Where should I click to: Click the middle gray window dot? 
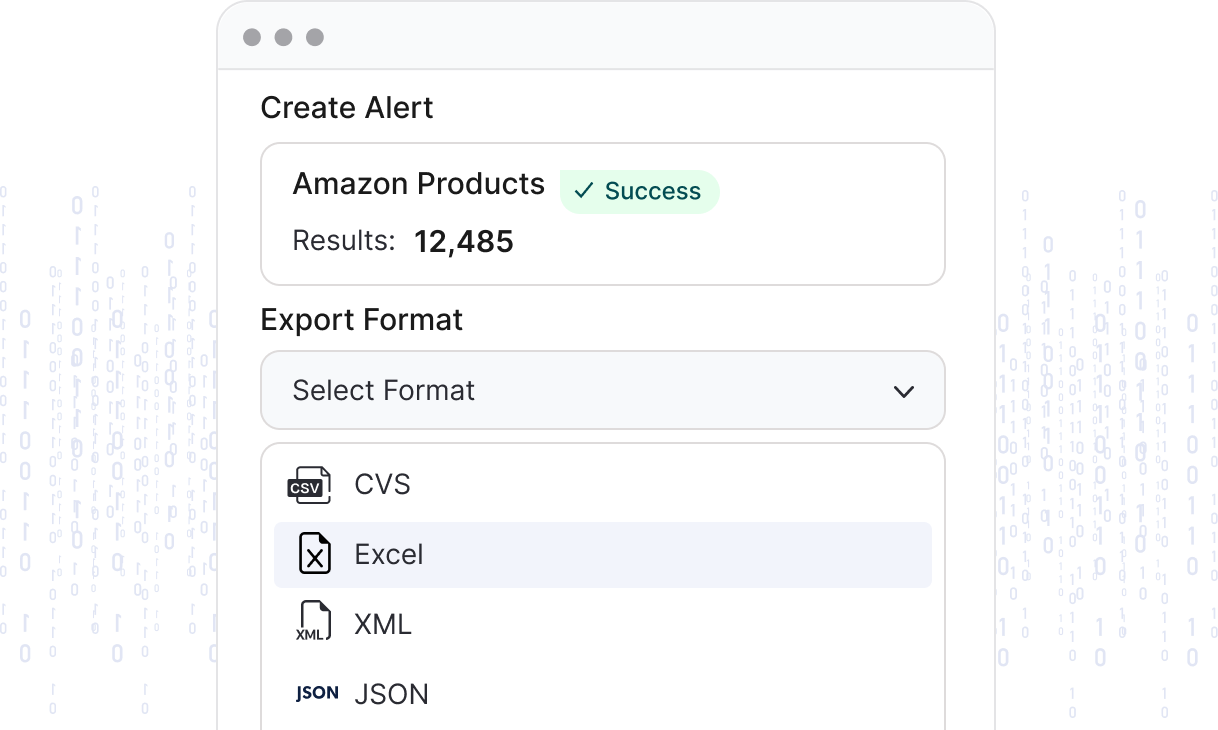(283, 37)
